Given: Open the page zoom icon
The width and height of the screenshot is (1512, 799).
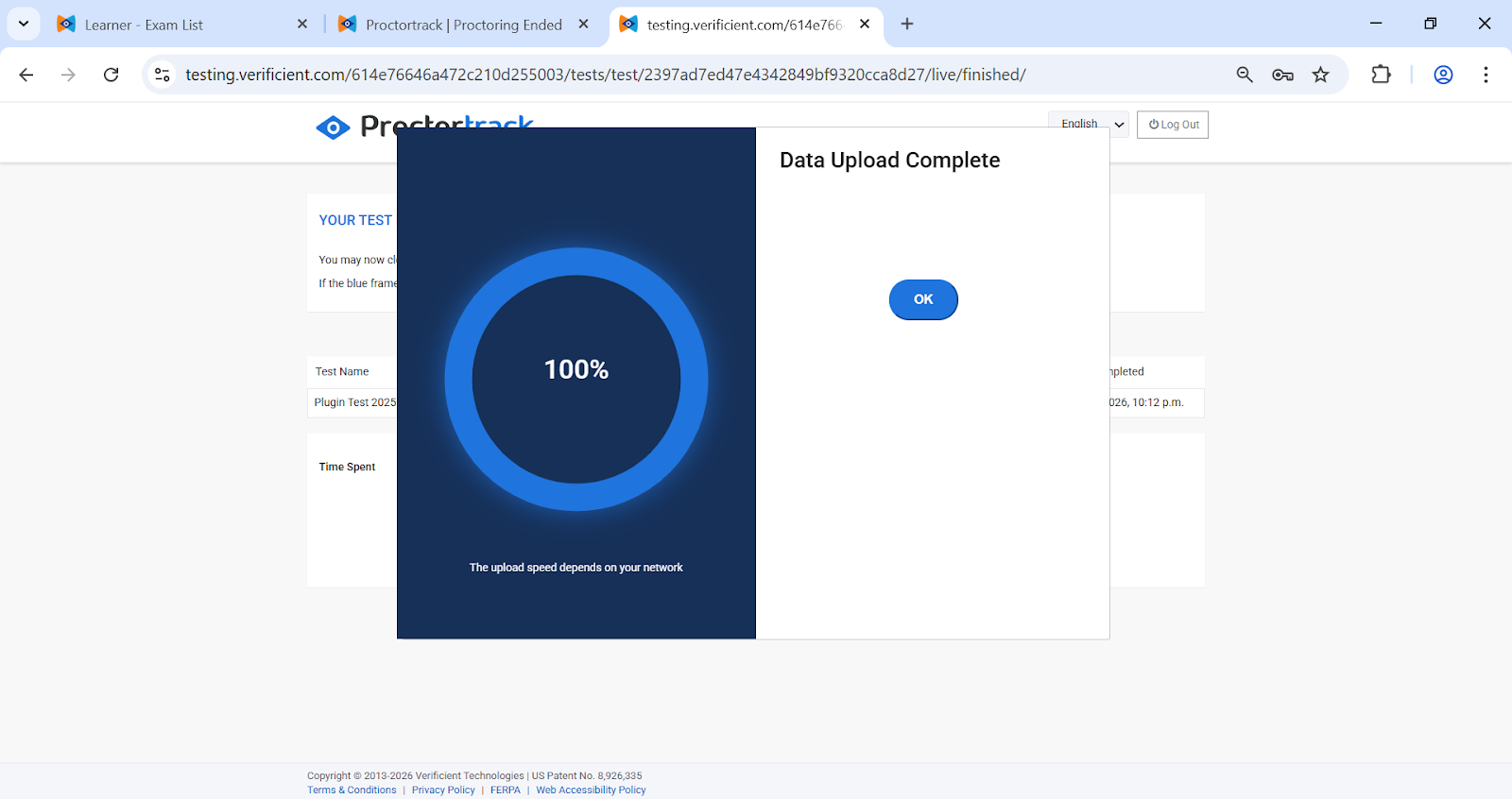Looking at the screenshot, I should [1245, 75].
